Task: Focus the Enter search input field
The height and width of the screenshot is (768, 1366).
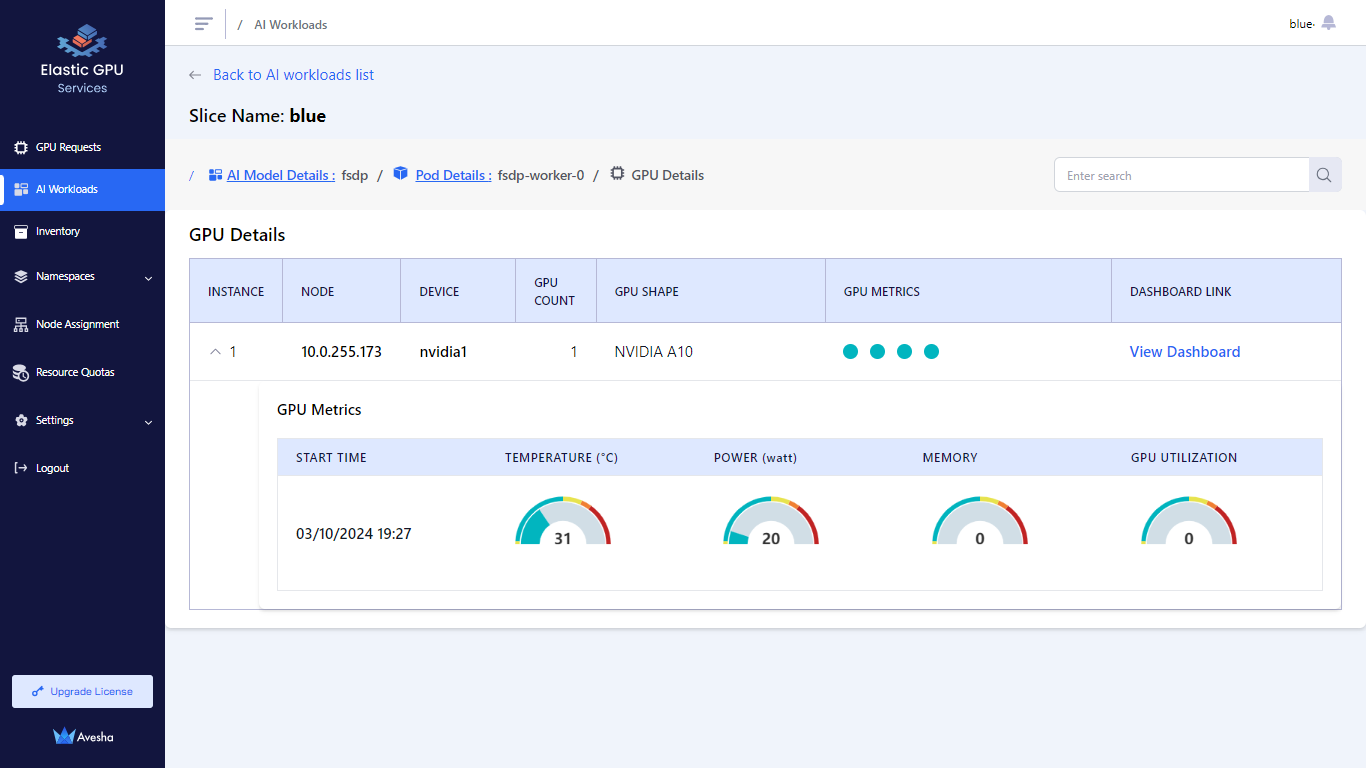Action: pyautogui.click(x=1182, y=175)
